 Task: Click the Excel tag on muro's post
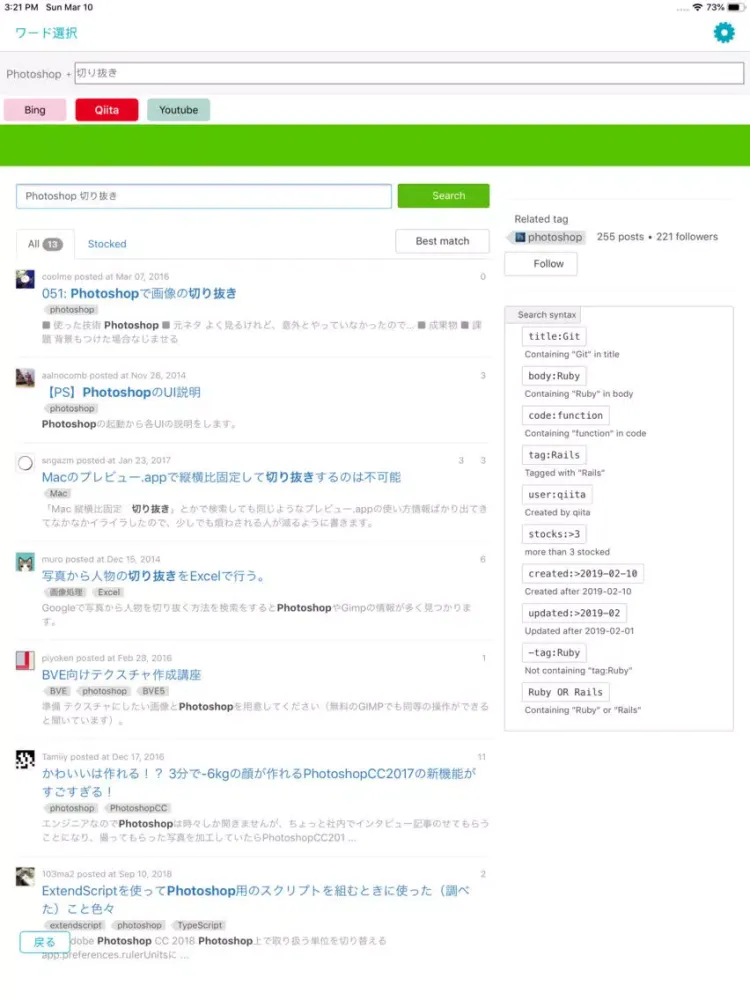coord(108,592)
